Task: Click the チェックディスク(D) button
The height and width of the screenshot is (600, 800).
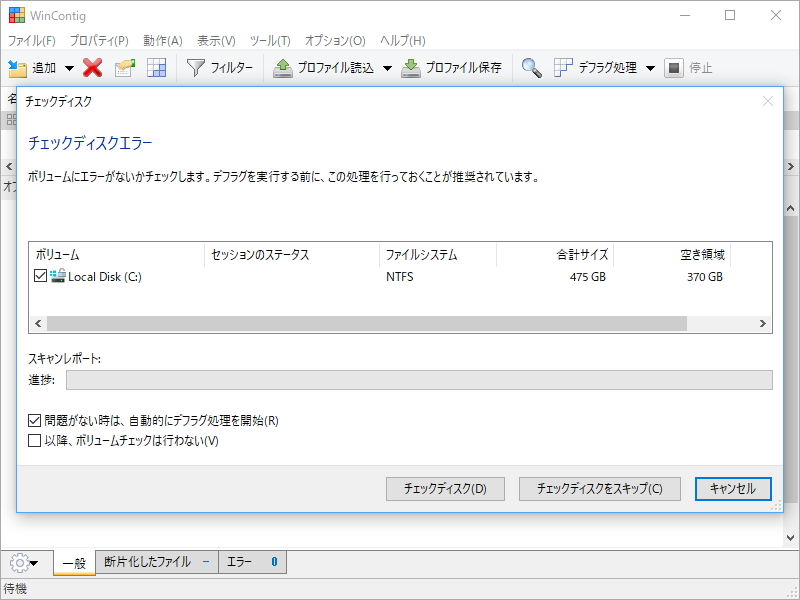Action: coord(445,489)
